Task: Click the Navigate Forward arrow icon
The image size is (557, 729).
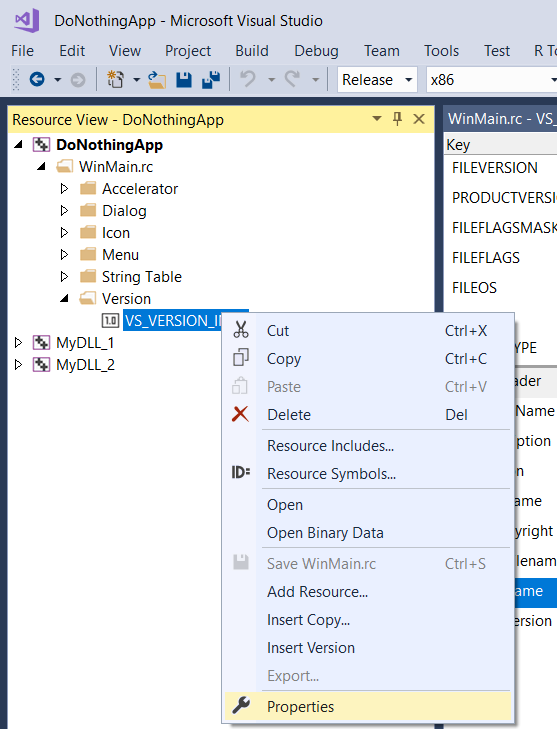Action: coord(78,80)
